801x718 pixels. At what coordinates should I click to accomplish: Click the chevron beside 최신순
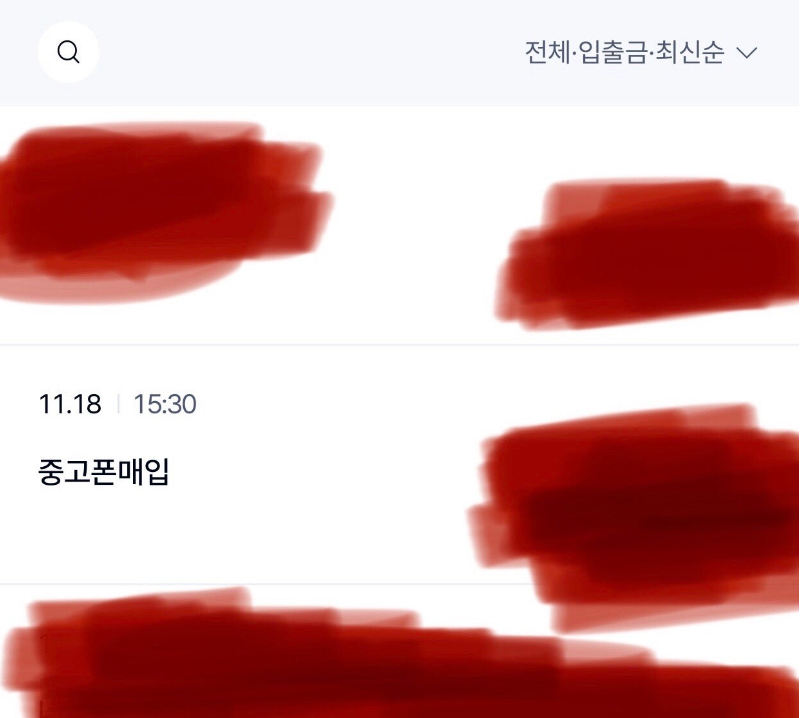[747, 53]
